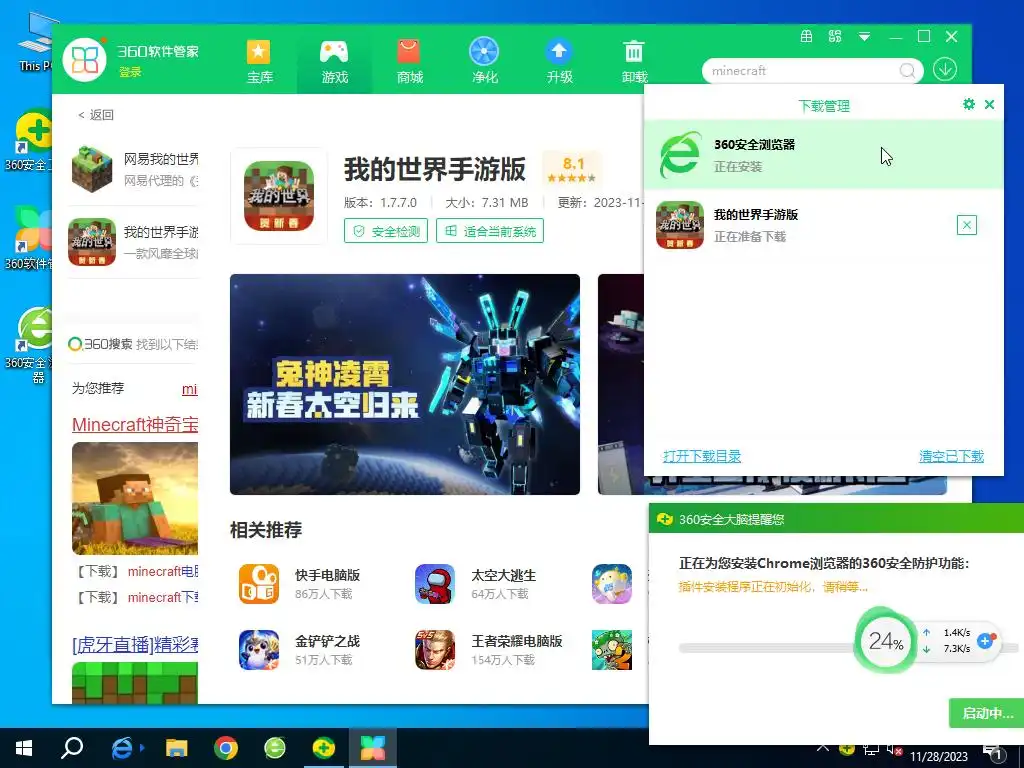The height and width of the screenshot is (768, 1024).
Task: Click the 王者荣耀电脑版 app name text
Action: (x=517, y=641)
